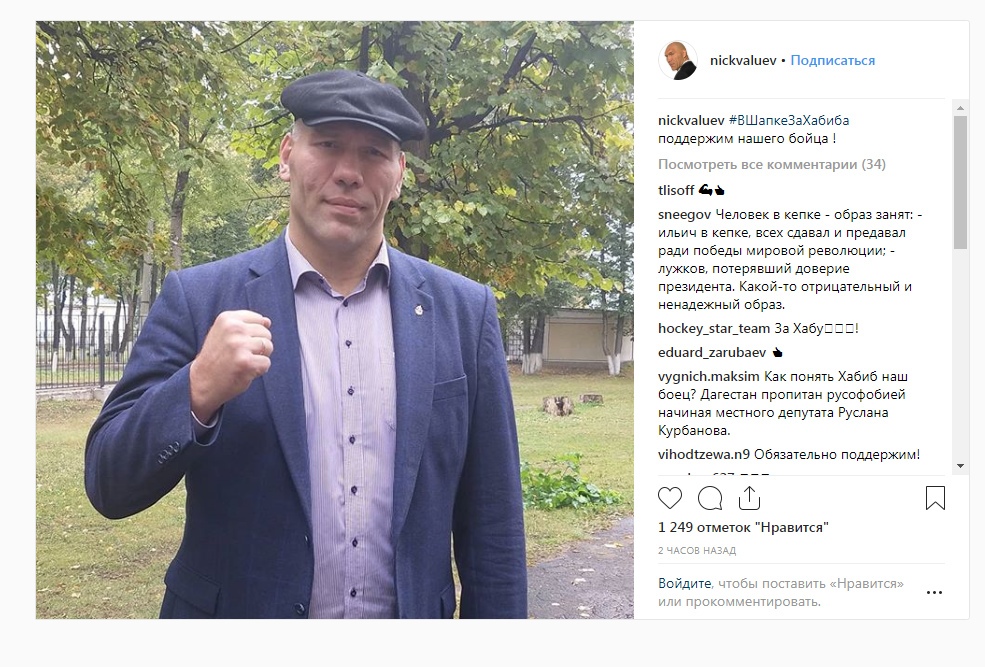Click Войдите login link
This screenshot has height=667, width=985.
point(684,583)
